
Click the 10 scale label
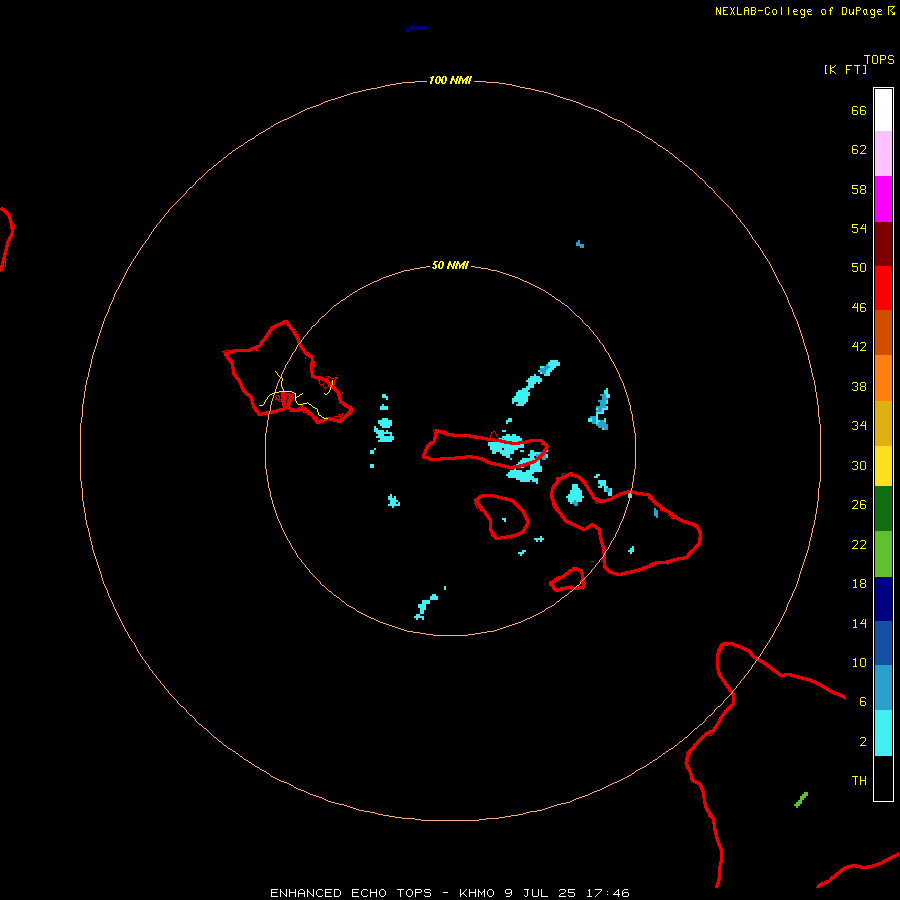pos(859,663)
